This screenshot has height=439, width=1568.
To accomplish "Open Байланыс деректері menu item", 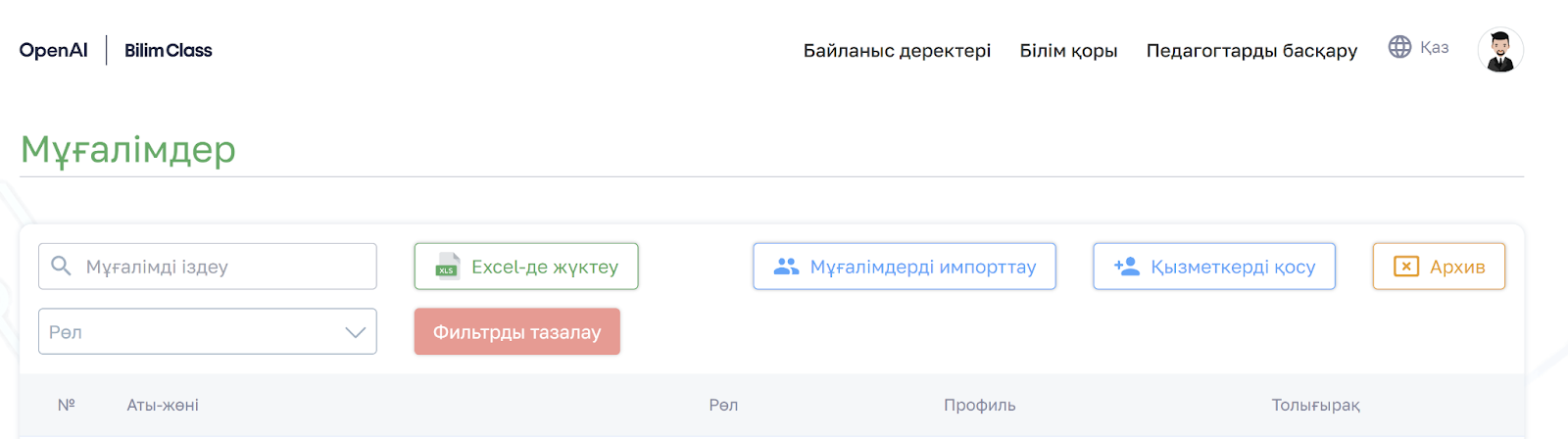I will (897, 50).
